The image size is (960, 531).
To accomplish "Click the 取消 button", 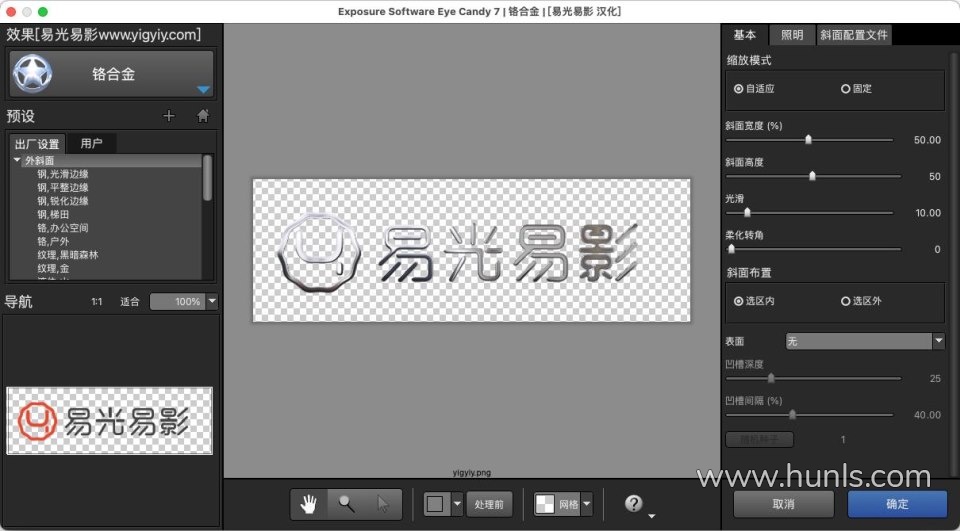I will coord(784,504).
